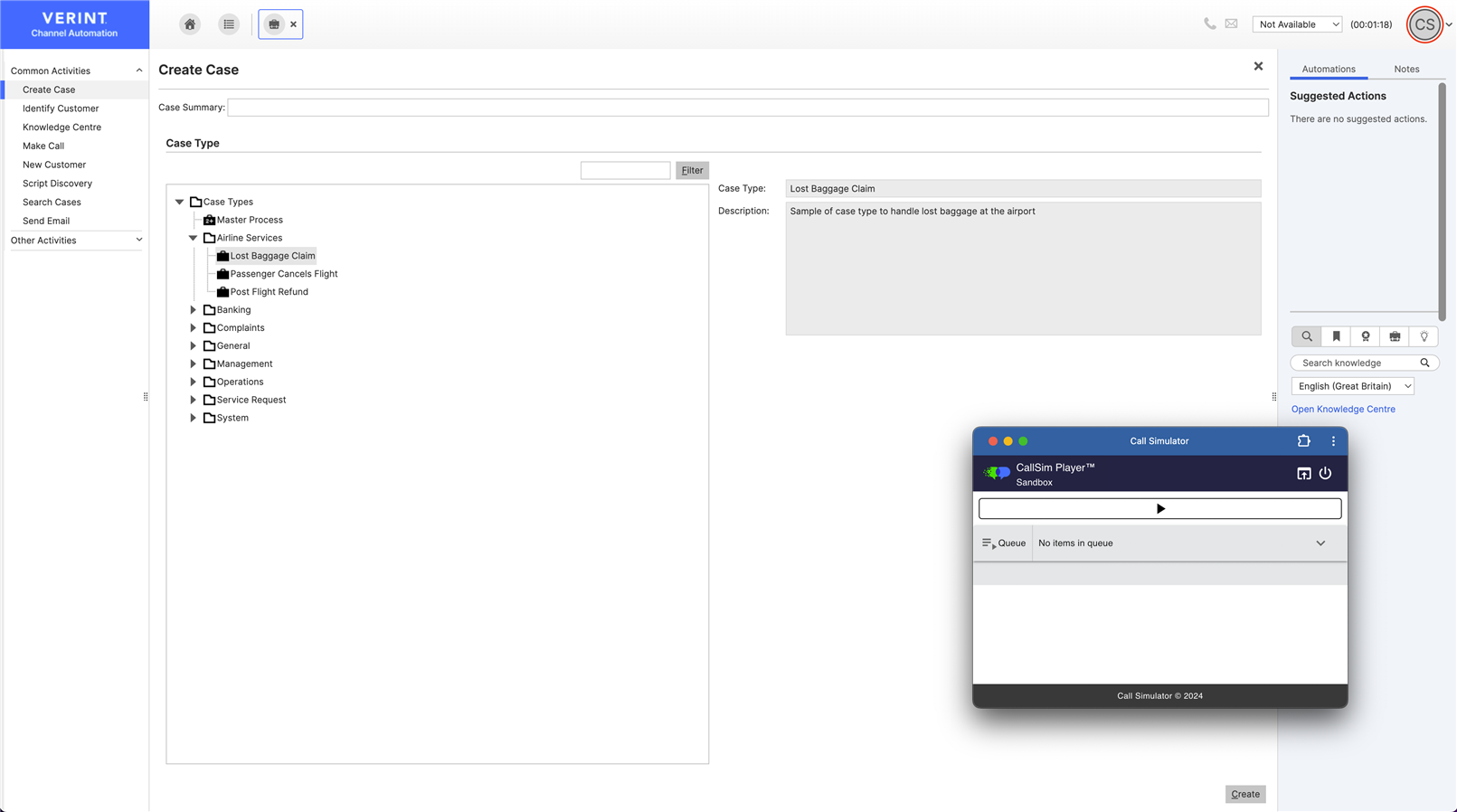Click the left sidebar resize handle
The image size is (1457, 812).
tap(146, 397)
